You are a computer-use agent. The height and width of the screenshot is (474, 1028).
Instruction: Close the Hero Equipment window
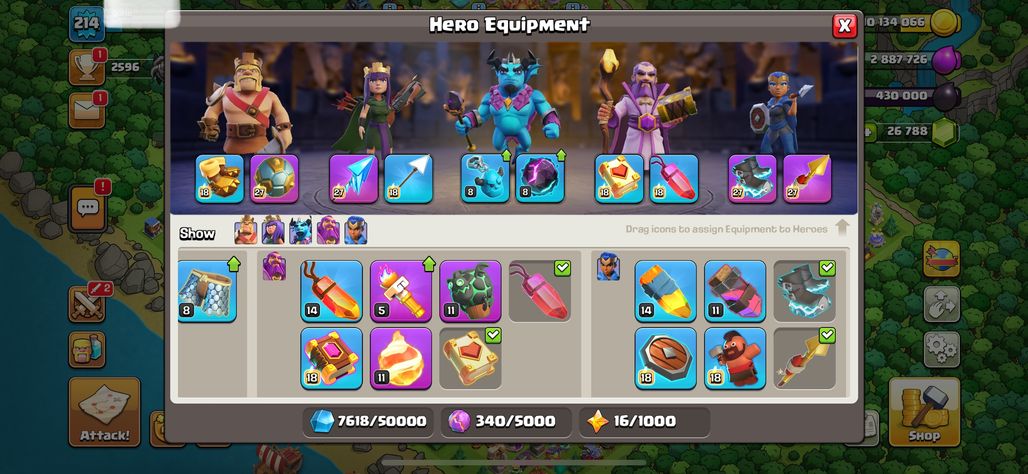pos(844,26)
